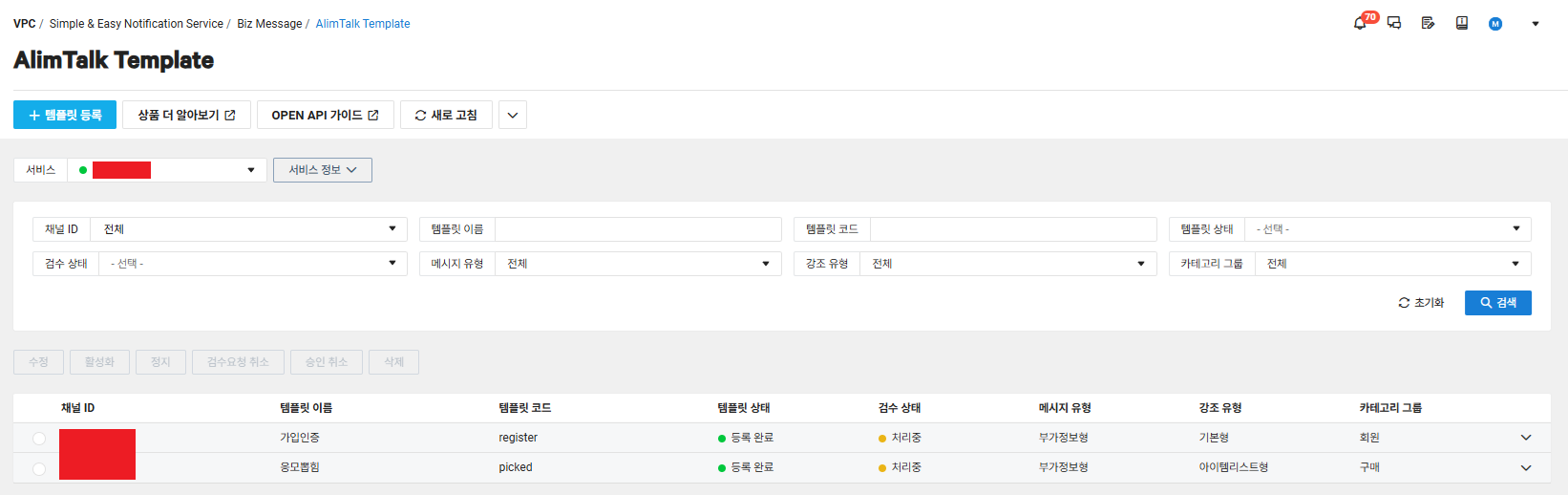Screen dimensions: 1568x495
Task: Click the user profile avatar icon
Action: (x=1495, y=24)
